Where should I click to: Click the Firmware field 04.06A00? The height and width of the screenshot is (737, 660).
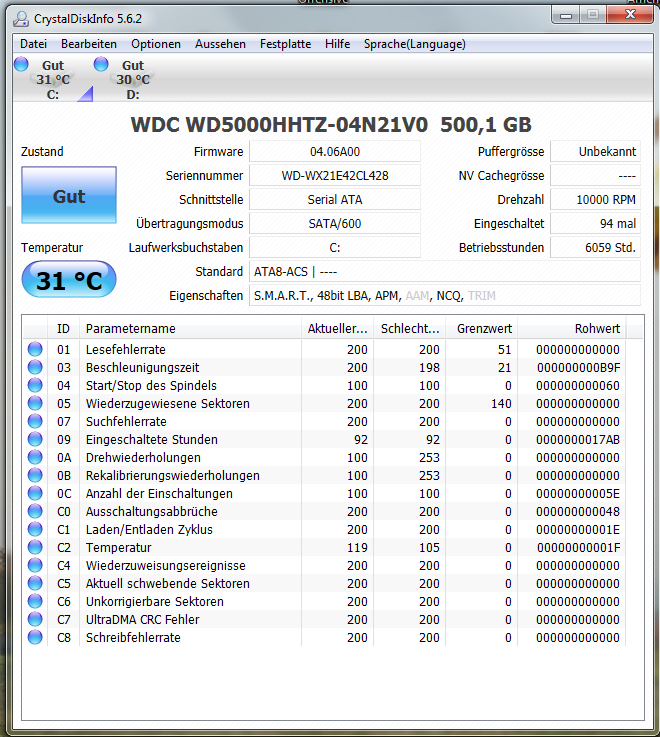pyautogui.click(x=335, y=152)
